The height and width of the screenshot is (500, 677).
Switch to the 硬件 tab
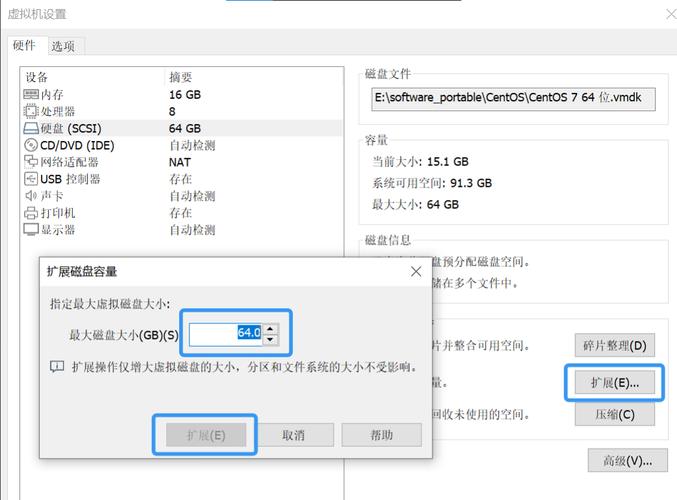[x=24, y=45]
